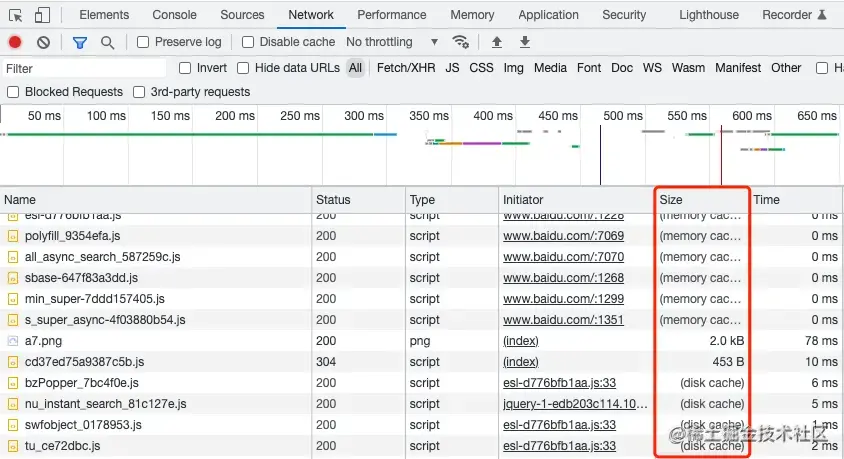Switch to the Elements tab
Viewport: 844px width, 459px height.
click(104, 15)
